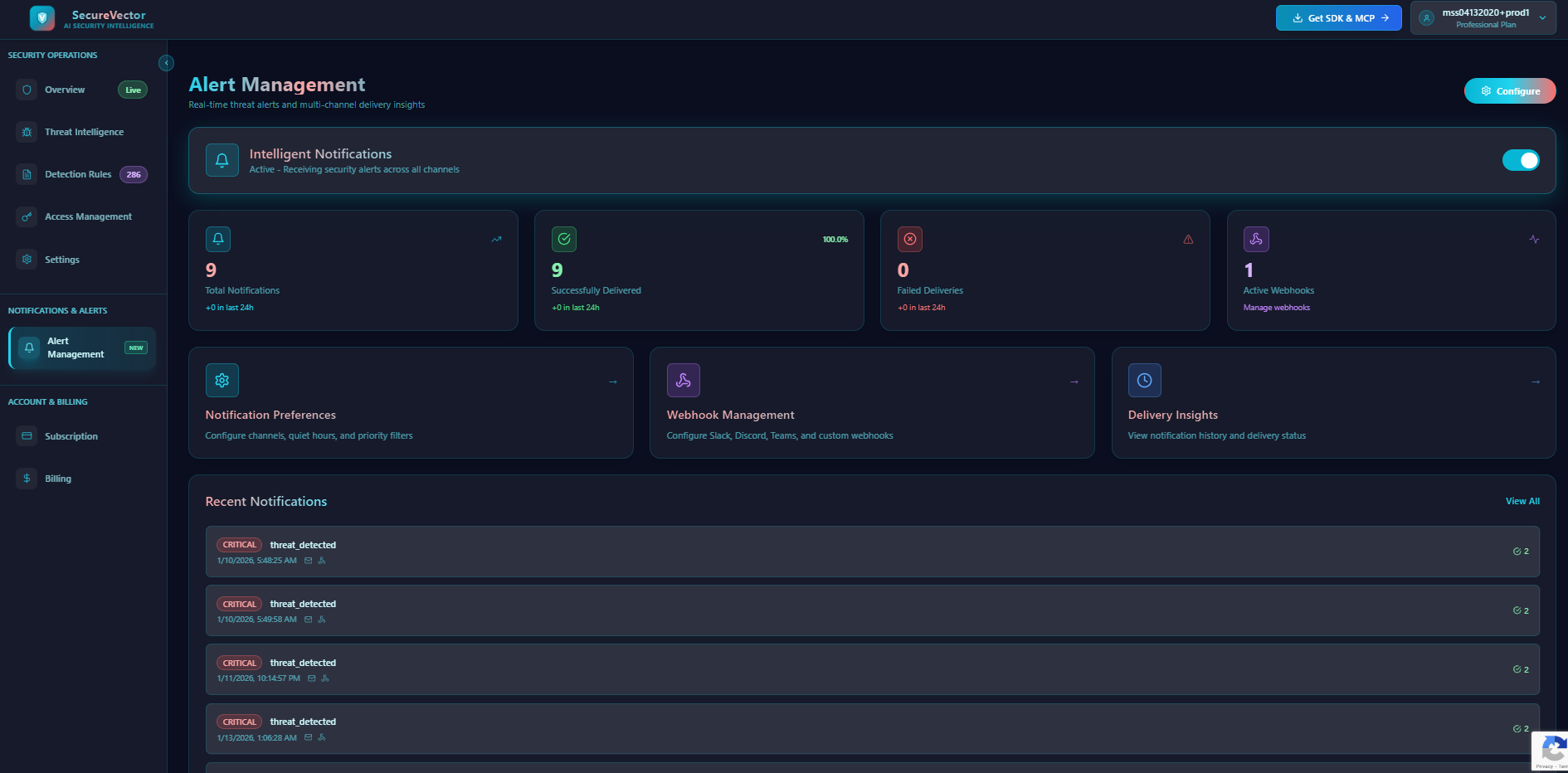This screenshot has width=1568, height=773.
Task: Disable Intelligent Notifications
Action: click(x=1521, y=160)
